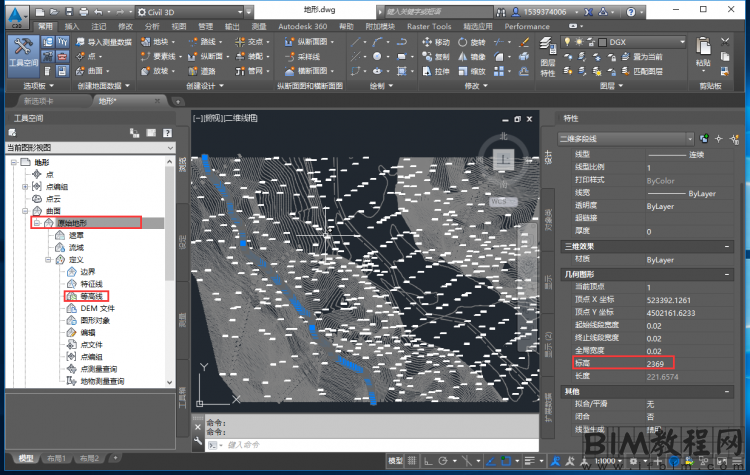Image resolution: width=750 pixels, height=475 pixels.
Task: Collapse the 几何图形 geometry section
Action: [727, 275]
